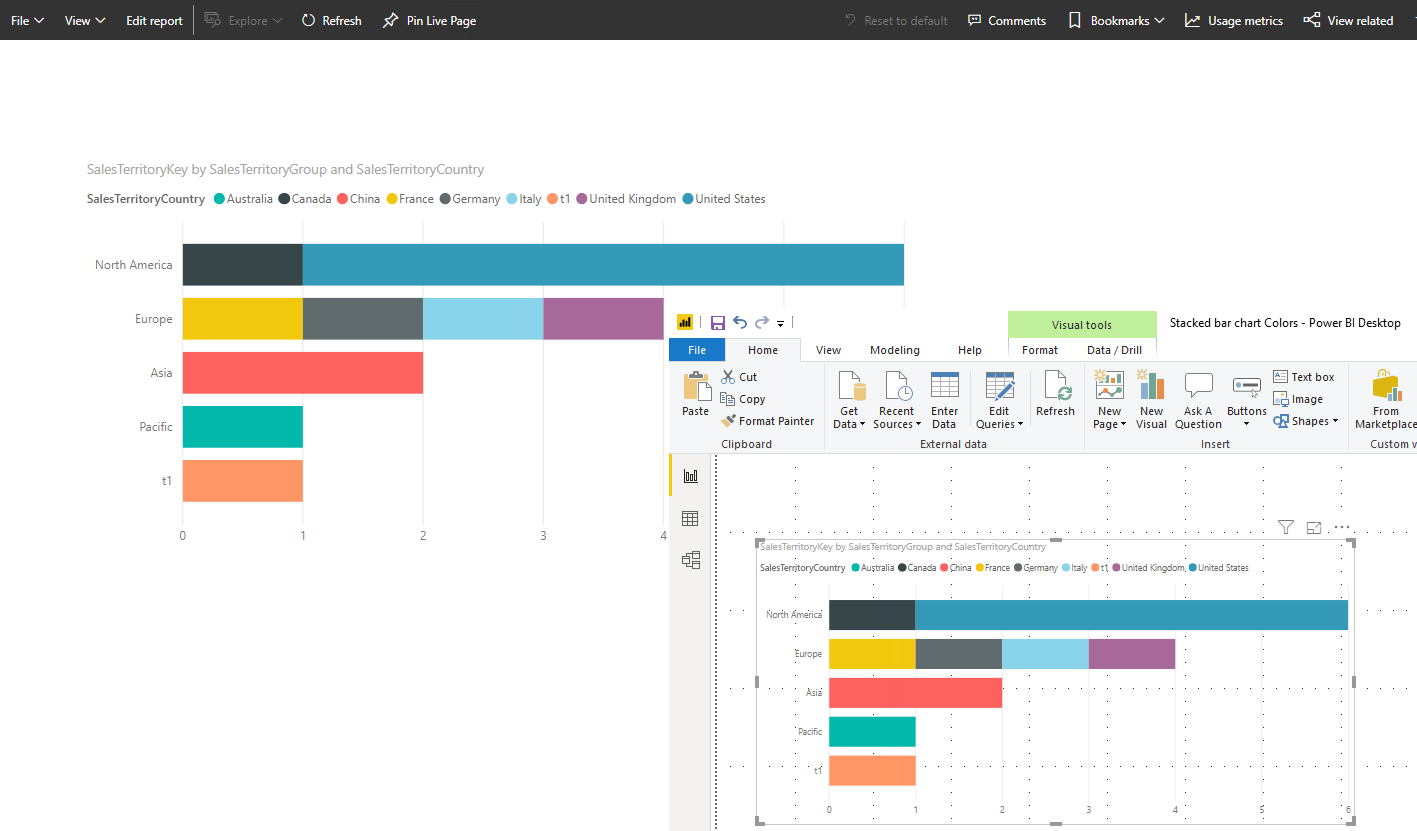Switch to Data view table icon
Viewport: 1417px width, 831px height.
pyautogui.click(x=690, y=518)
